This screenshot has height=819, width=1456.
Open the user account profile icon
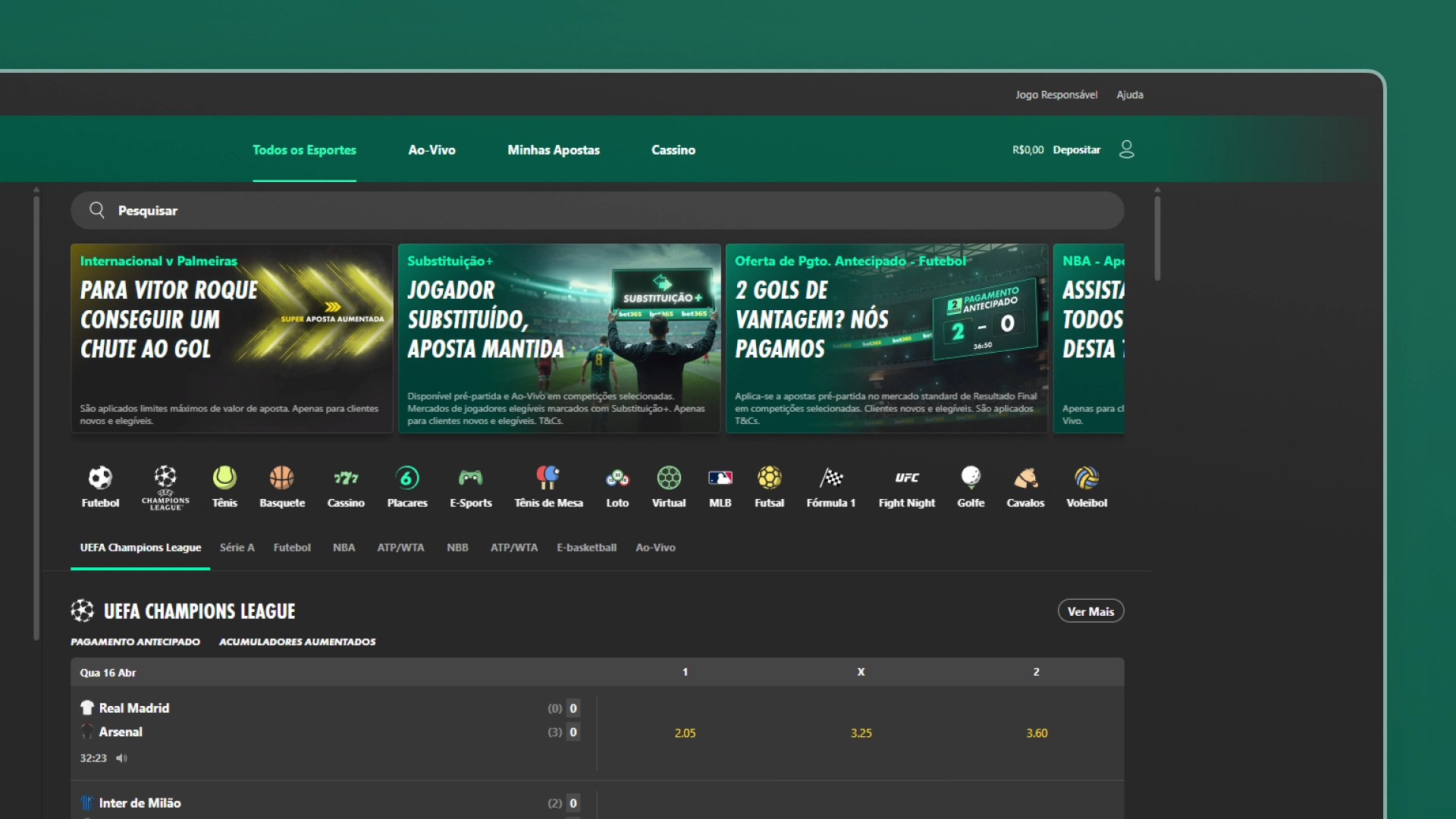tap(1127, 149)
